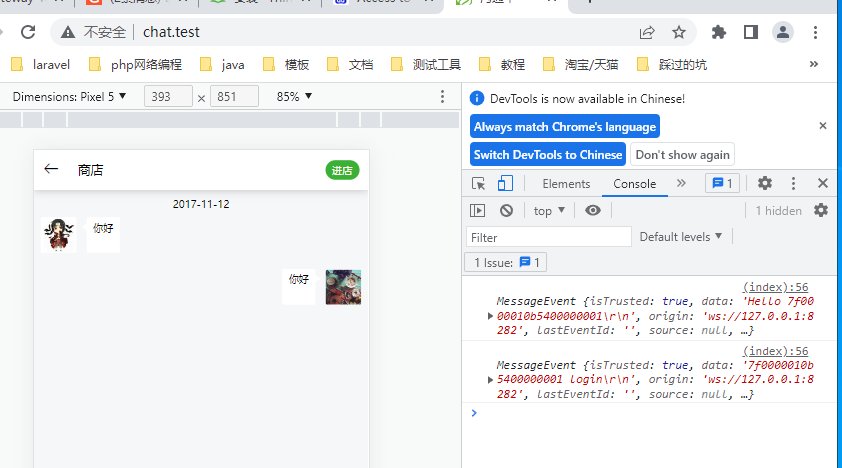
Task: Open the Dimensions: Pixel 5 device dropdown
Action: pos(69,97)
